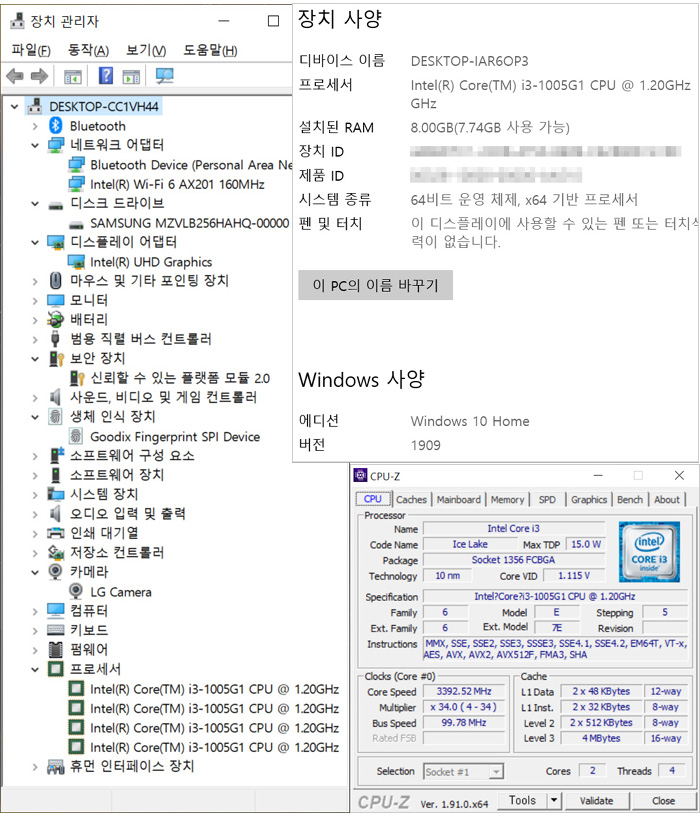Select SAMSUNG MZVLB256HAHQ-00000 disk drive
This screenshot has width=700, height=818.
point(189,223)
